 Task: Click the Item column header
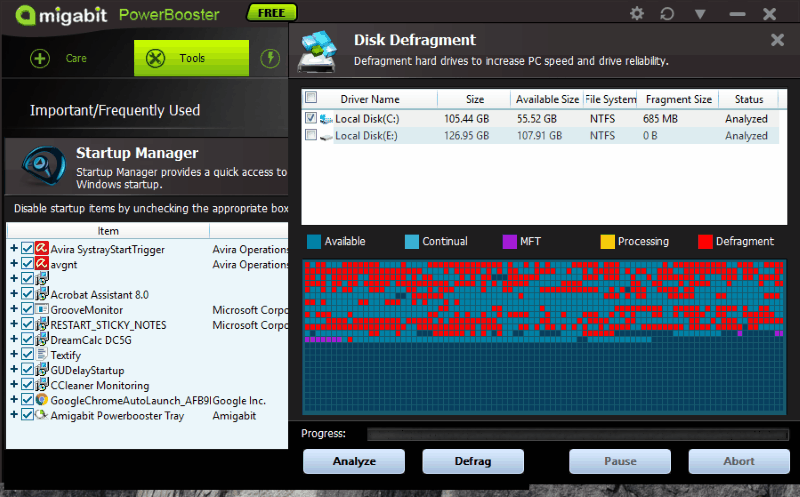point(108,231)
